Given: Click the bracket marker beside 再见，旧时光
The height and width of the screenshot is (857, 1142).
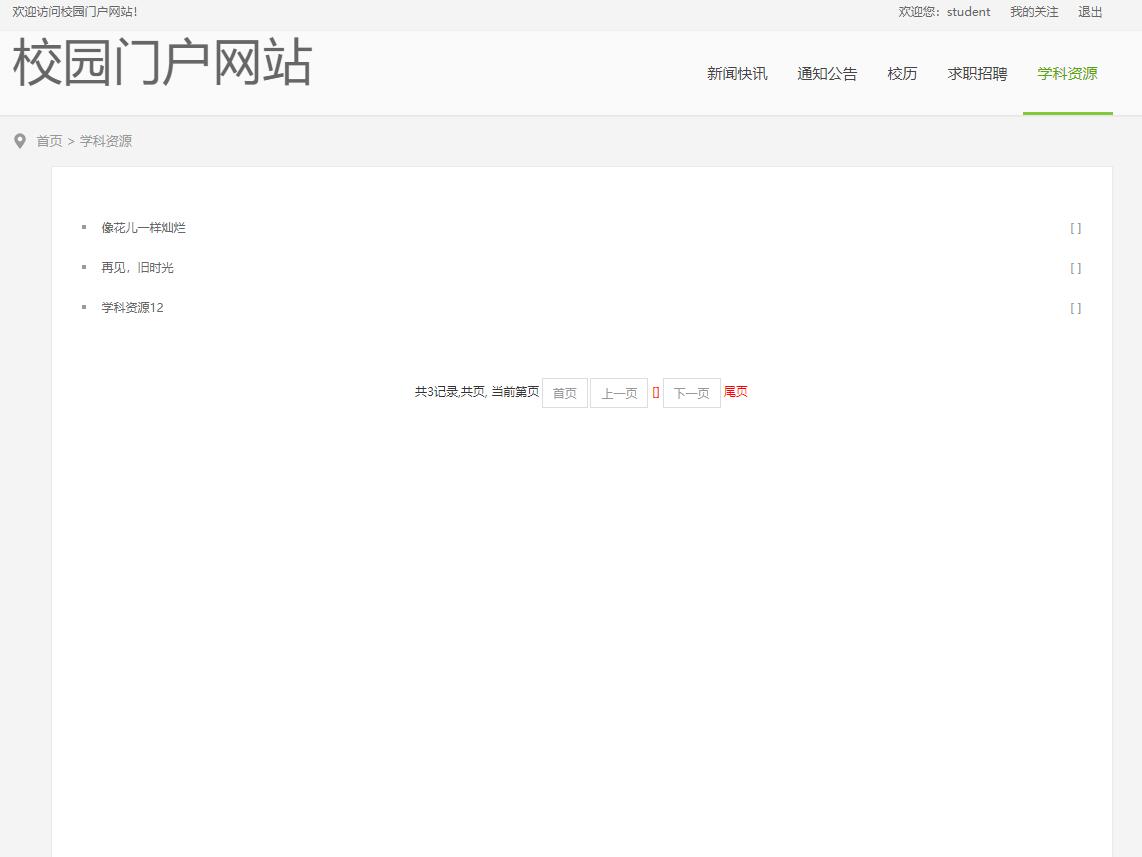Looking at the screenshot, I should tap(1075, 267).
